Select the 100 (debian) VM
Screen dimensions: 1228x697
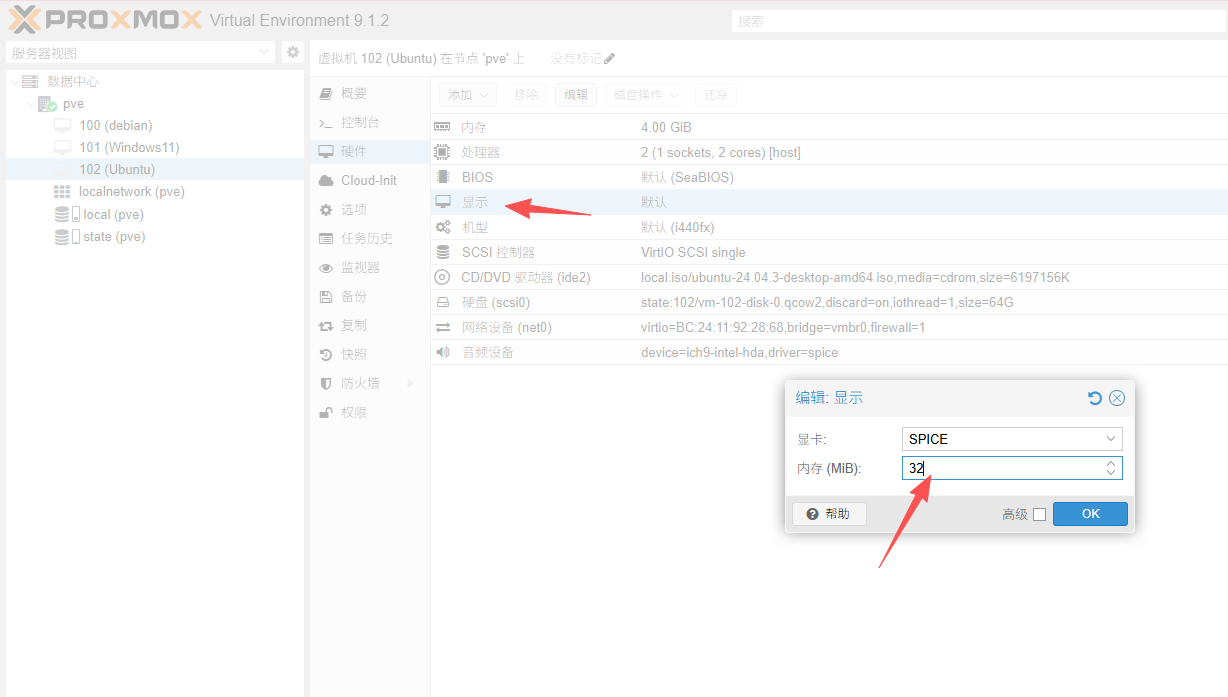(115, 125)
